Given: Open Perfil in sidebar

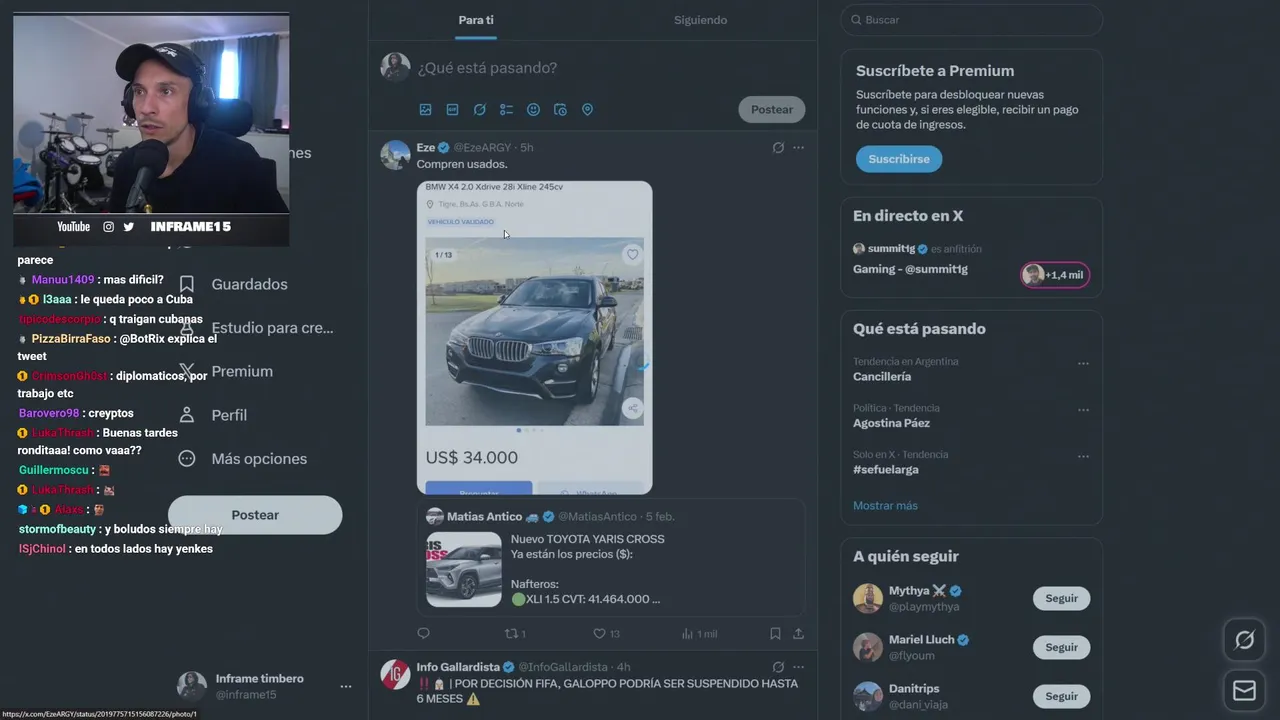Looking at the screenshot, I should (212, 415).
